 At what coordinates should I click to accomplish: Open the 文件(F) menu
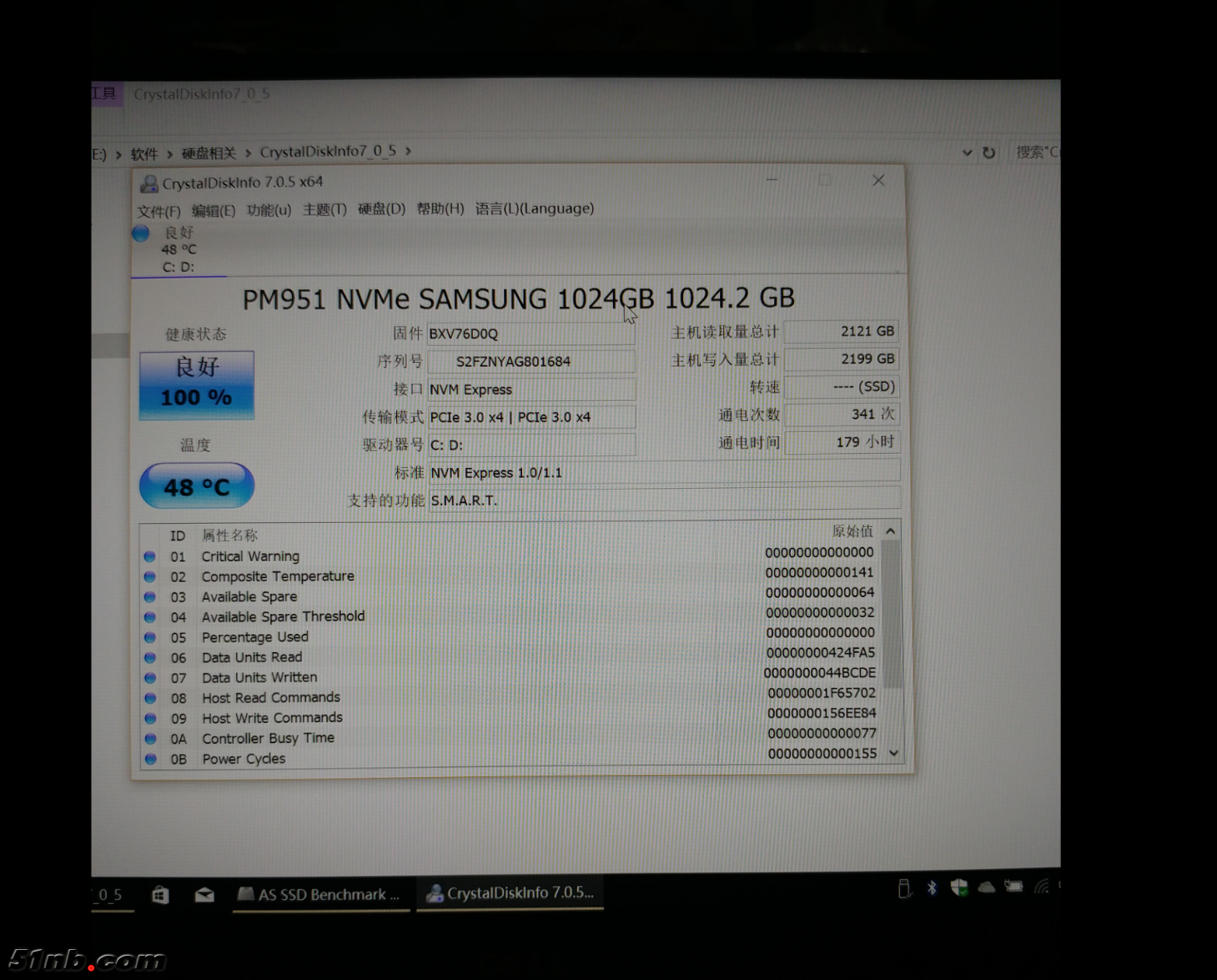click(158, 211)
